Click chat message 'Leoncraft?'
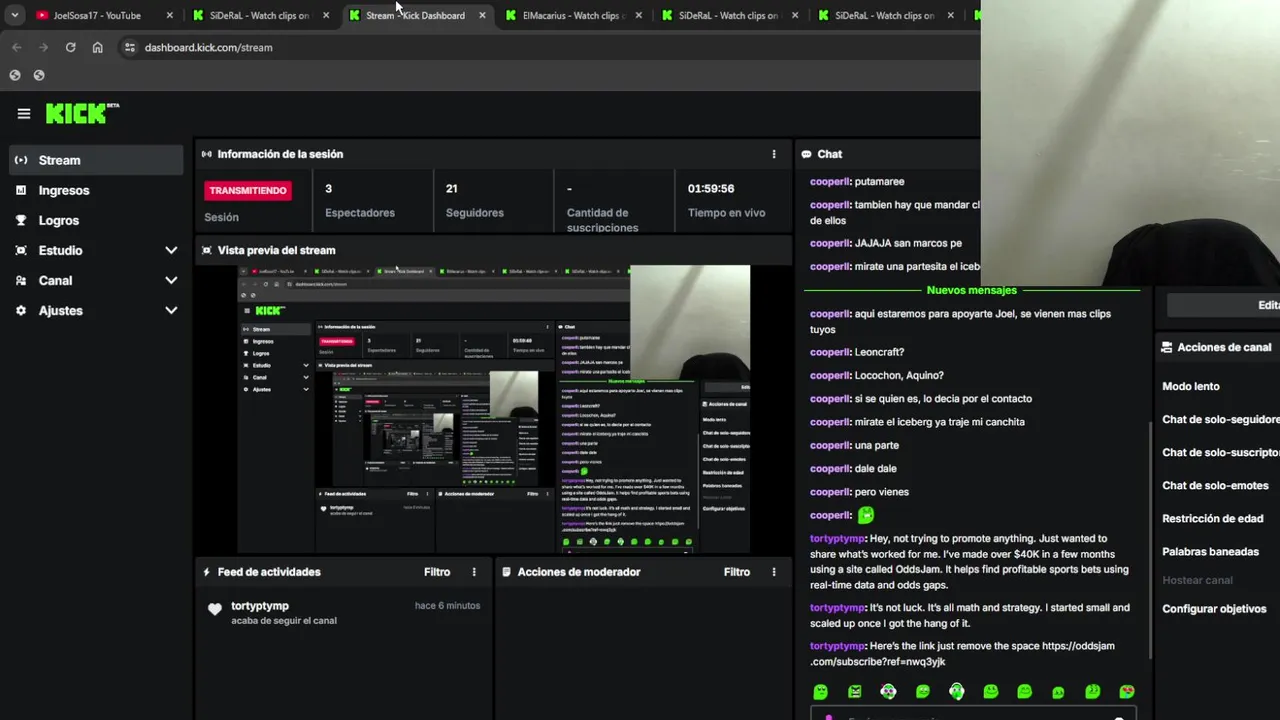 click(x=879, y=352)
